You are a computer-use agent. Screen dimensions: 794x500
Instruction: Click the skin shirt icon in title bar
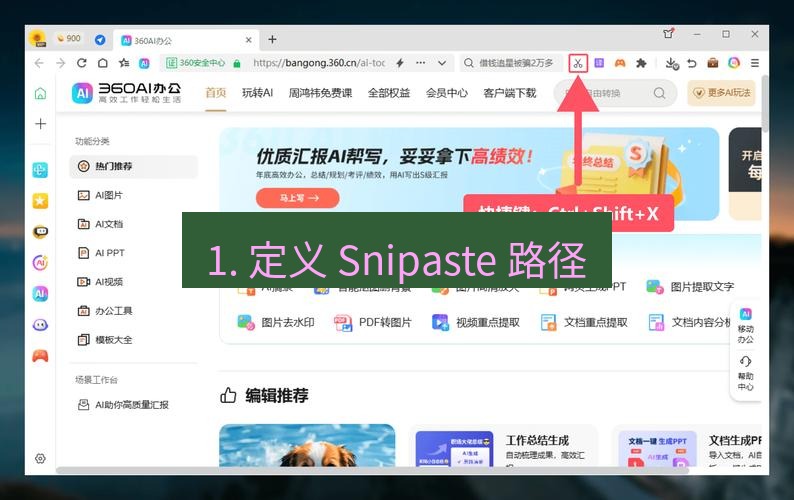(668, 34)
